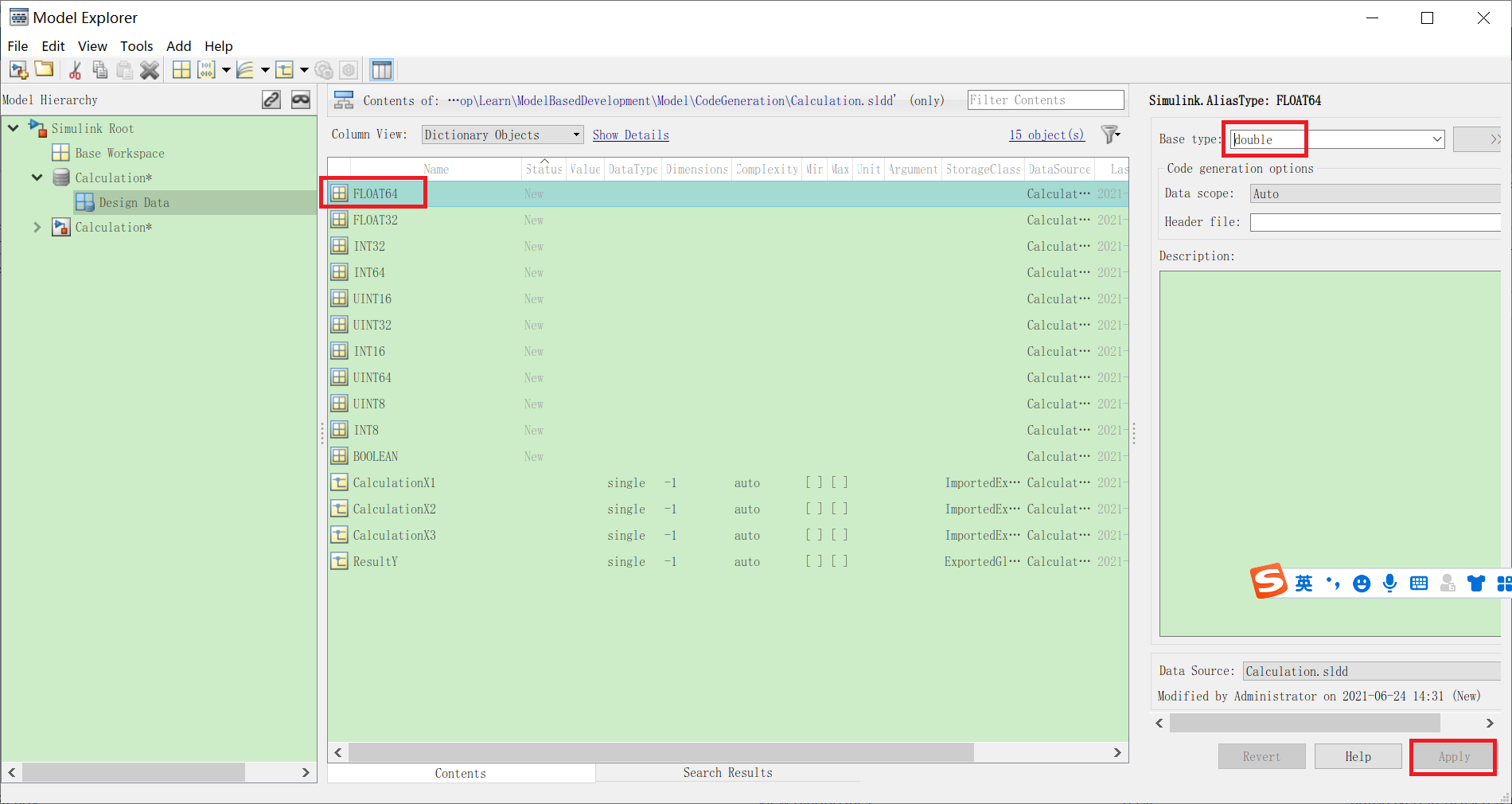
Task: Click the New Model toolbar icon
Action: [x=19, y=70]
